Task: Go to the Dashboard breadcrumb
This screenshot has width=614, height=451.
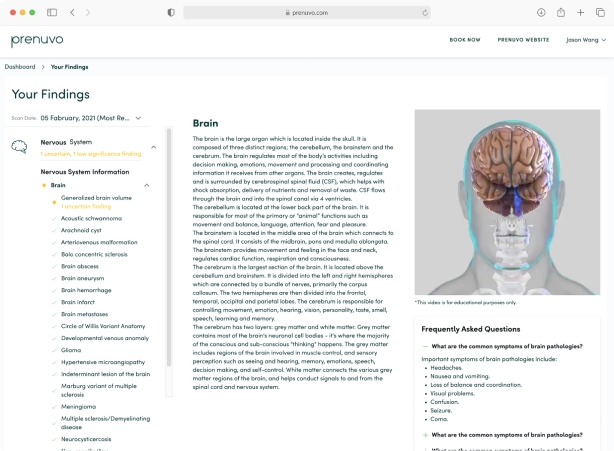Action: click(x=20, y=67)
